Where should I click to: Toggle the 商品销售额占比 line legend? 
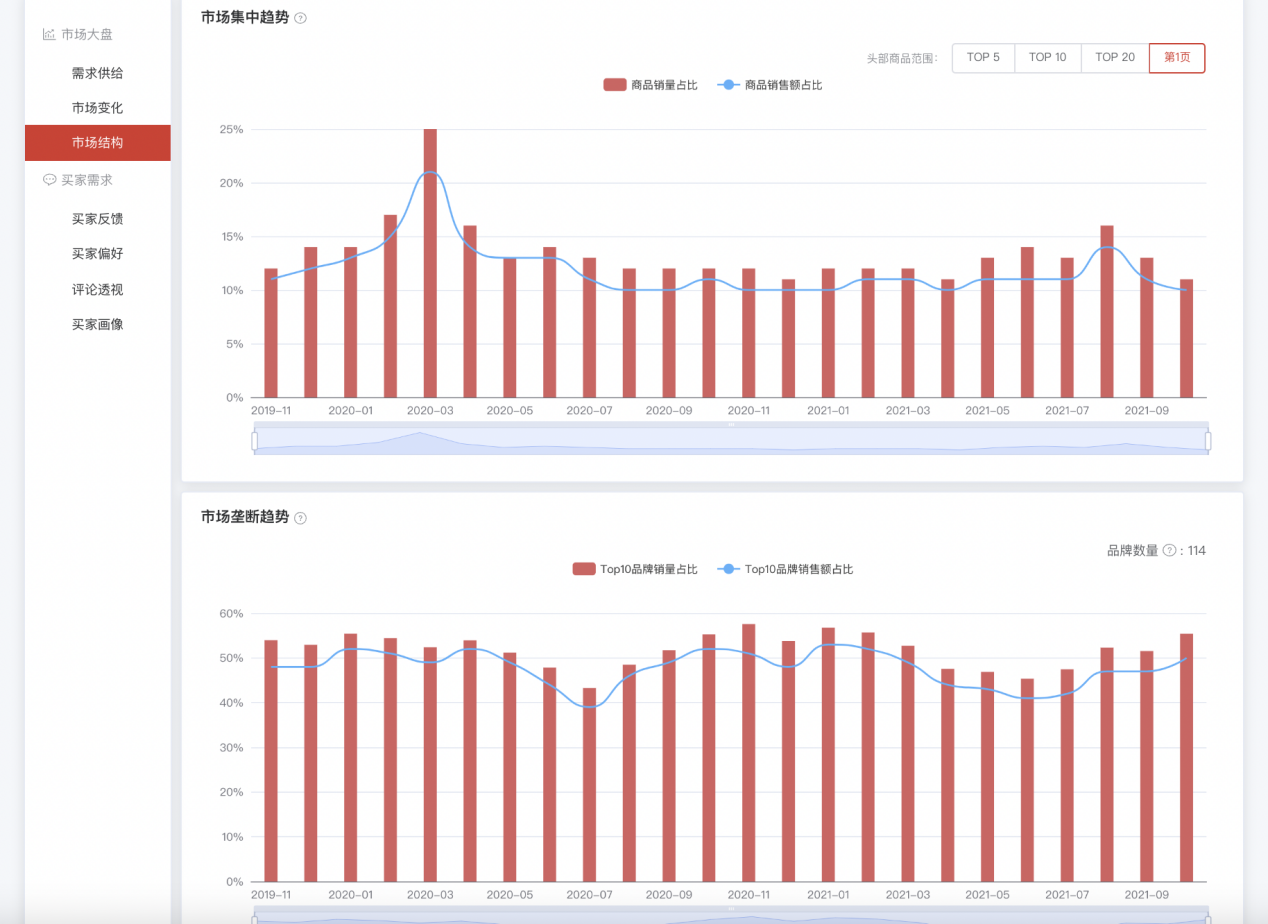pyautogui.click(x=770, y=85)
